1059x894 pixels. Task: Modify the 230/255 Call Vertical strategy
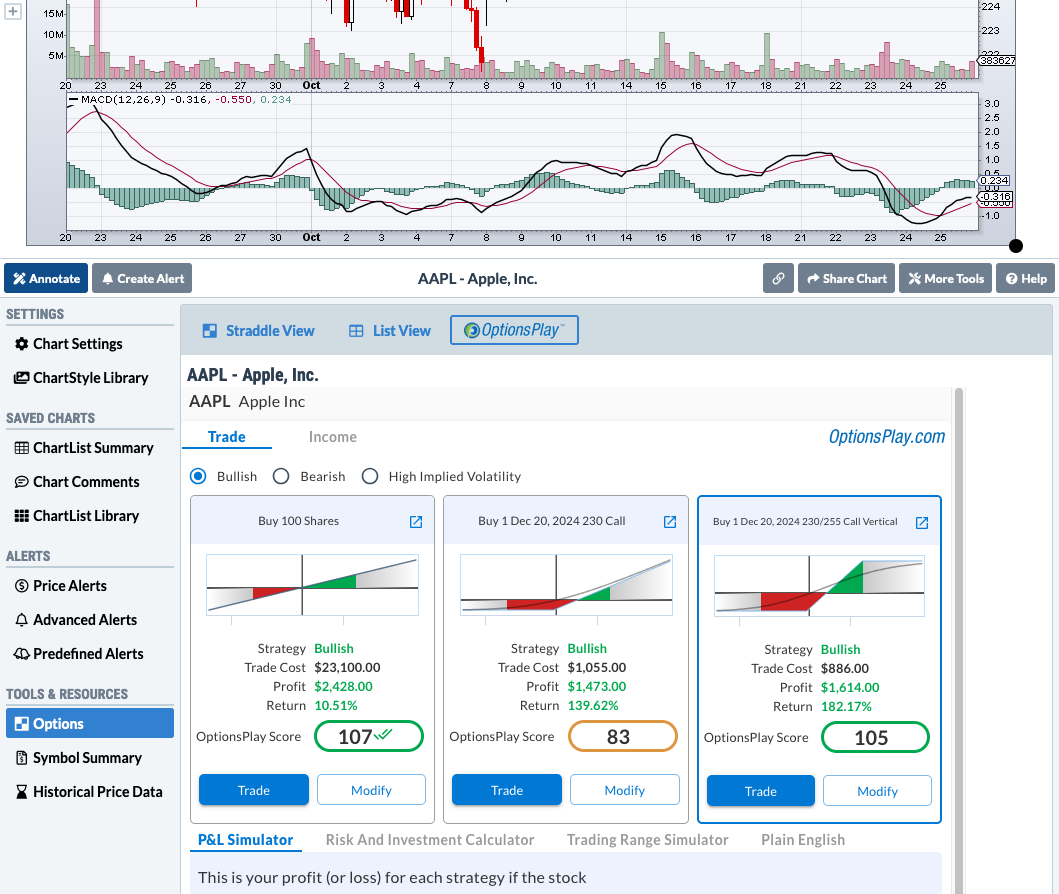coord(877,791)
